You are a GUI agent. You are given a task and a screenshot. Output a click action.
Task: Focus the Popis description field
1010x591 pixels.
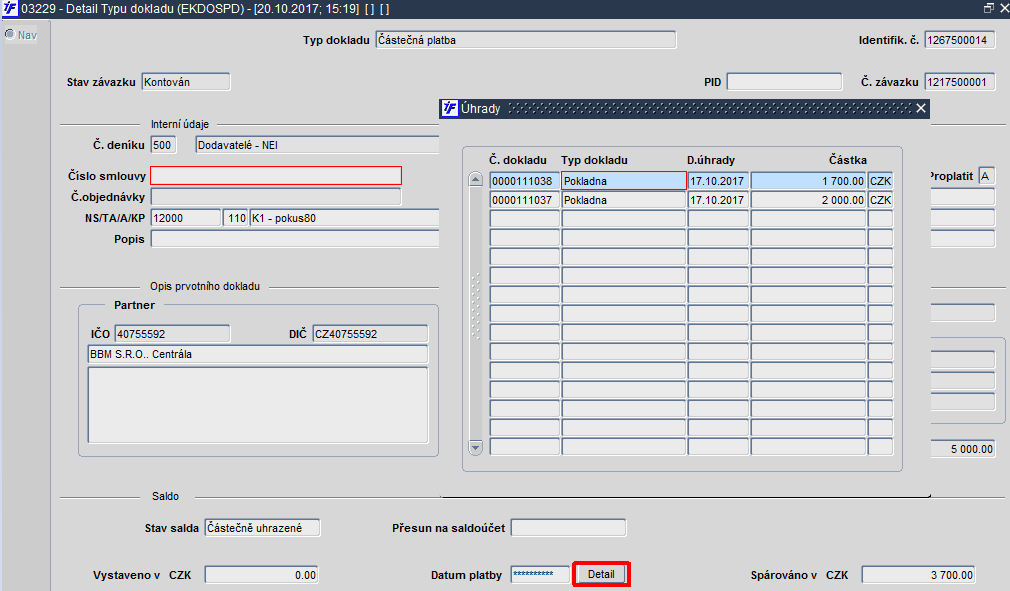coord(295,239)
